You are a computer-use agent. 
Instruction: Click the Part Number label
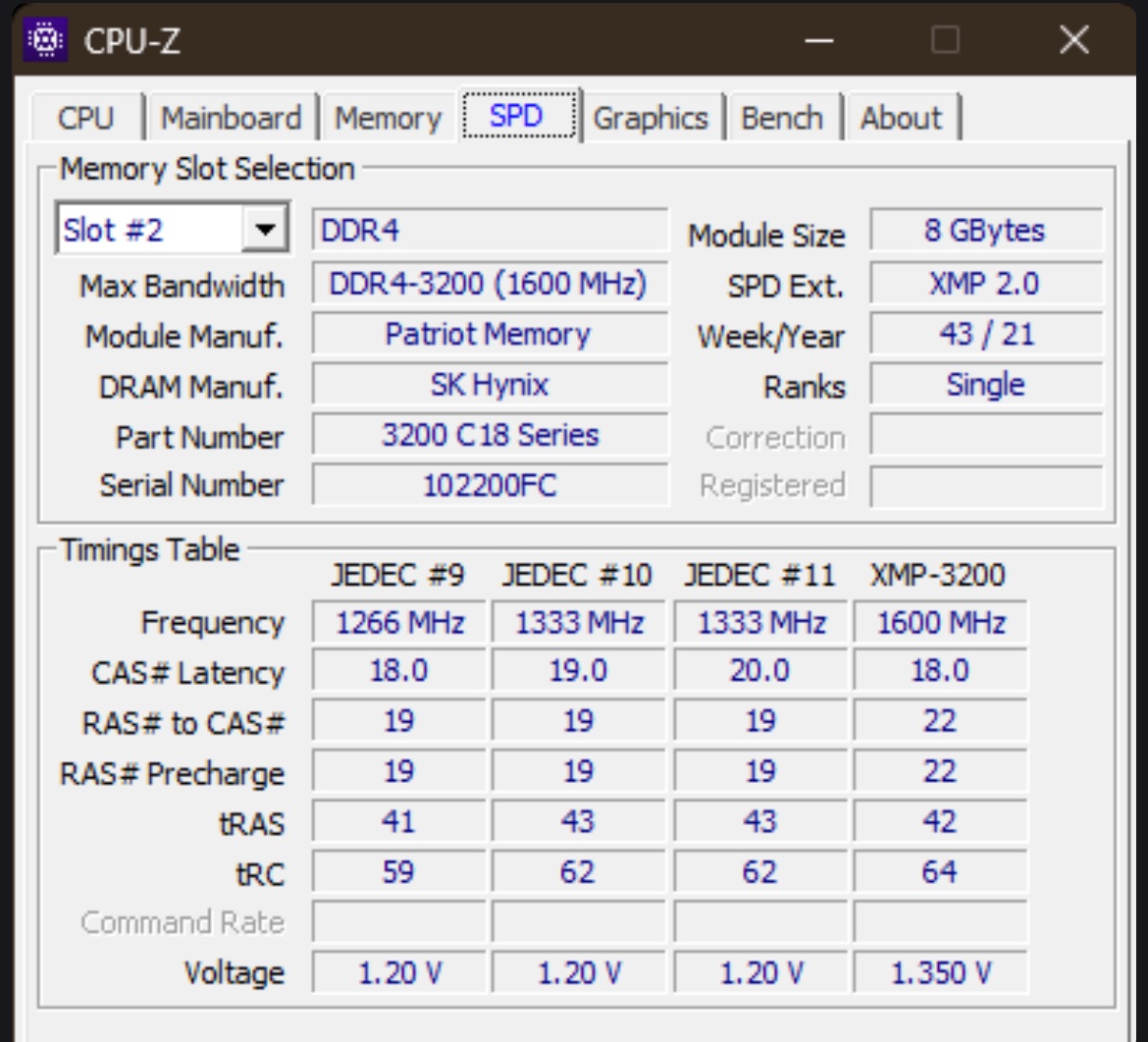(200, 438)
